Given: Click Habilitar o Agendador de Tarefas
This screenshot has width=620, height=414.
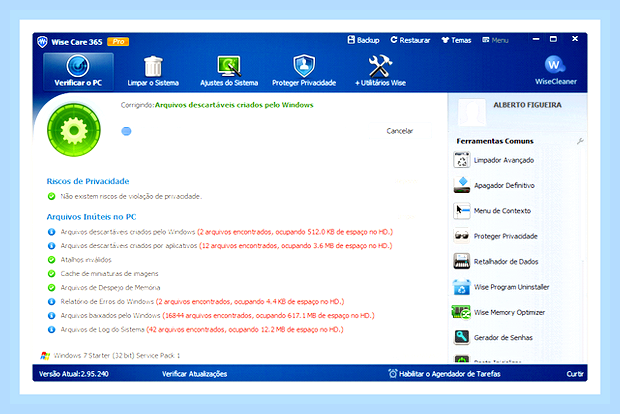Looking at the screenshot, I should [450, 374].
